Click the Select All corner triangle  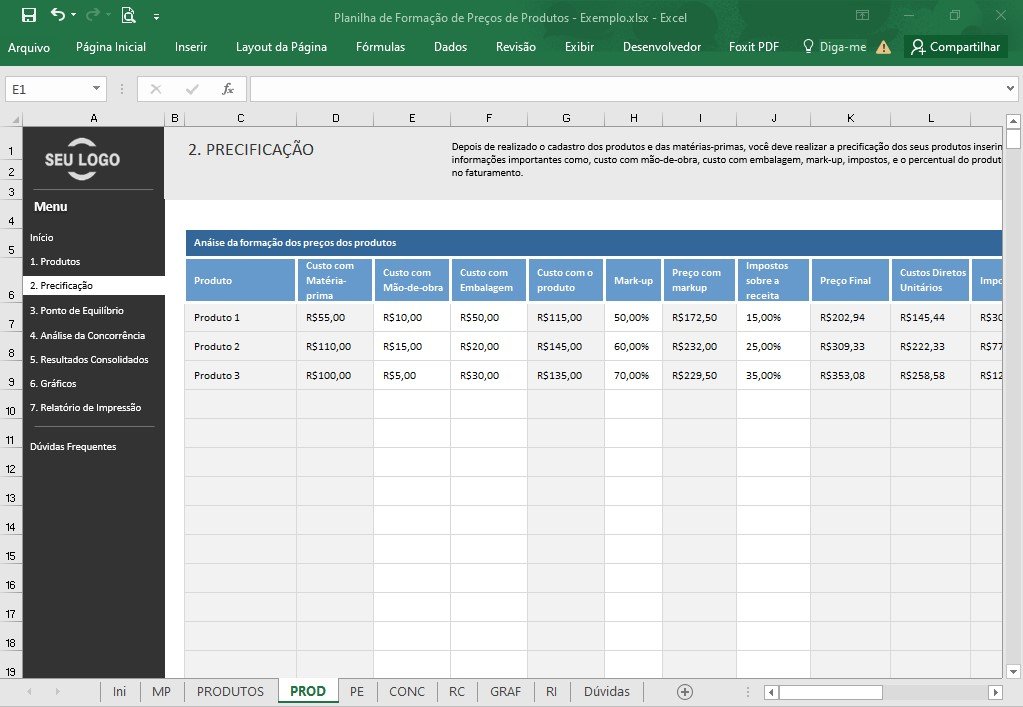tap(16, 119)
